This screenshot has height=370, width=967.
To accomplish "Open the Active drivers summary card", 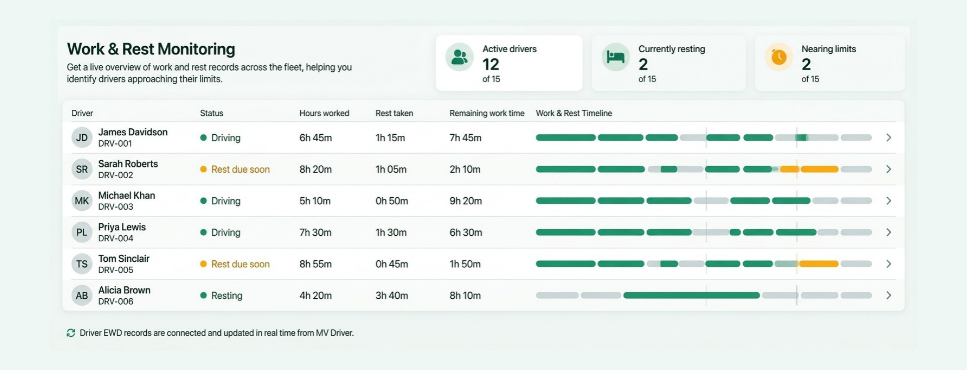I will (x=509, y=63).
